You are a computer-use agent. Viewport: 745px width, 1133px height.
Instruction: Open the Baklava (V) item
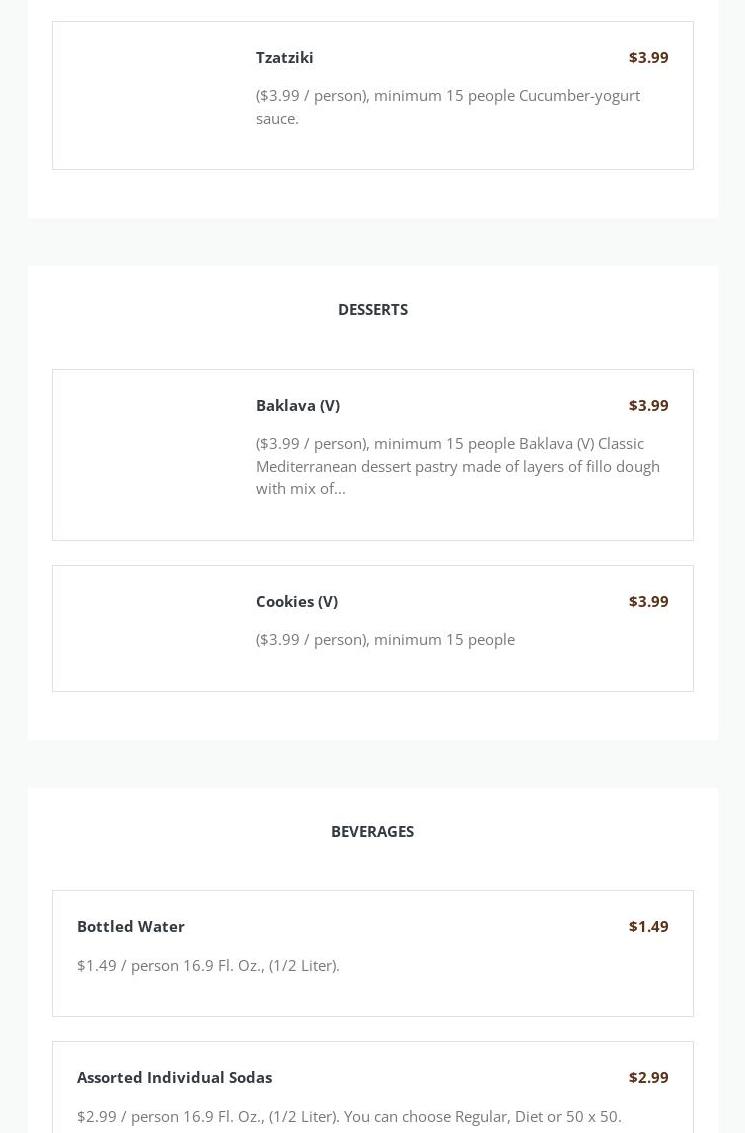click(x=297, y=405)
